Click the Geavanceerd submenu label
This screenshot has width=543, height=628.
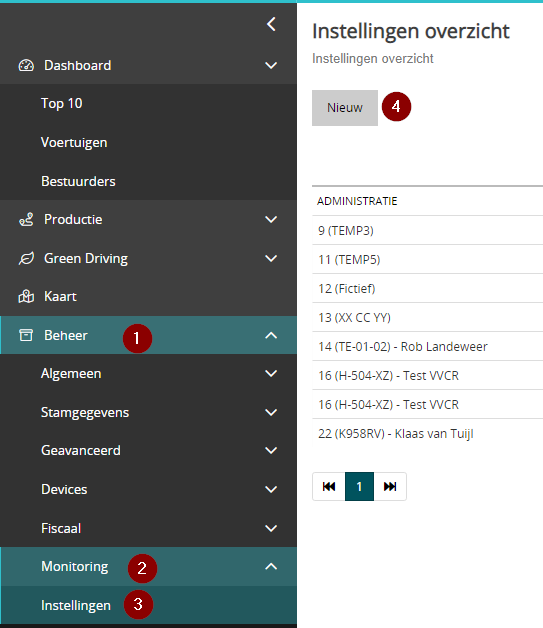pyautogui.click(x=80, y=451)
